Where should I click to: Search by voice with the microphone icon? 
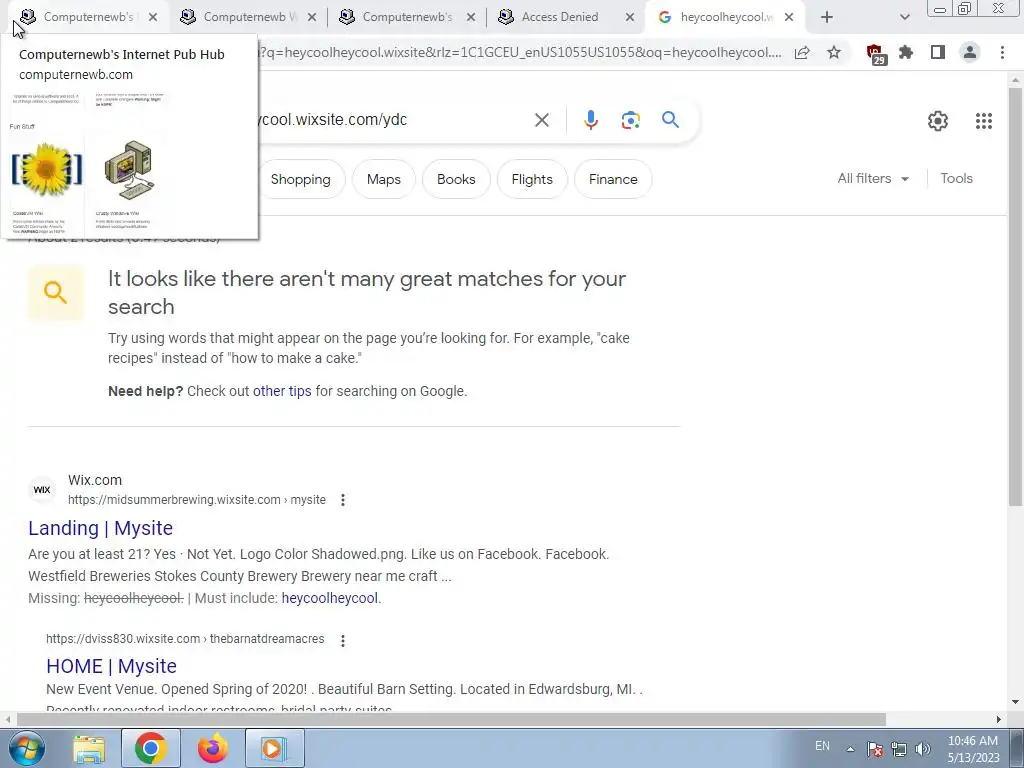[x=590, y=120]
